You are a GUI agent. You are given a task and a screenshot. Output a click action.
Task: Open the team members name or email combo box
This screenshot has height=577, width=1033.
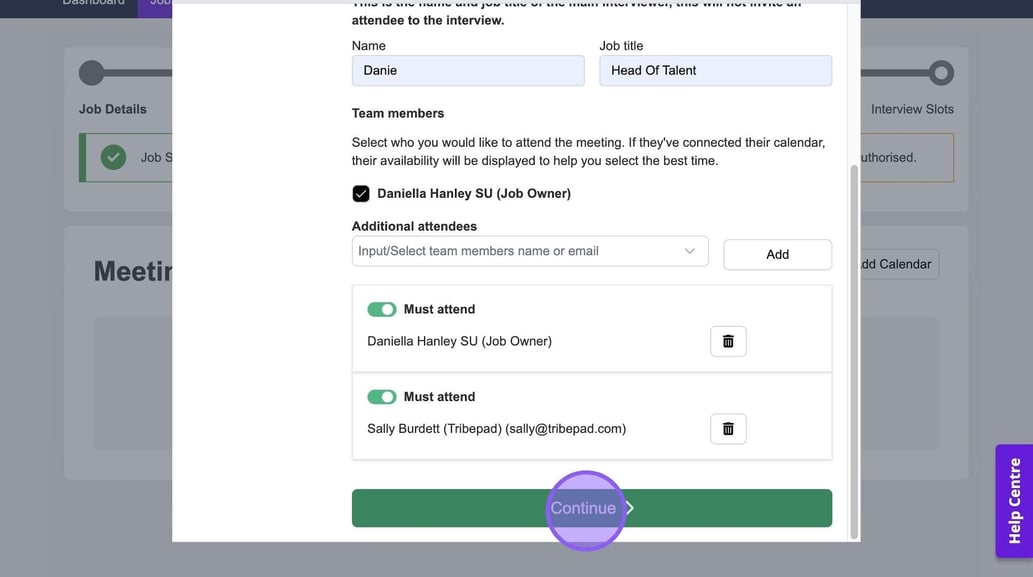point(520,251)
